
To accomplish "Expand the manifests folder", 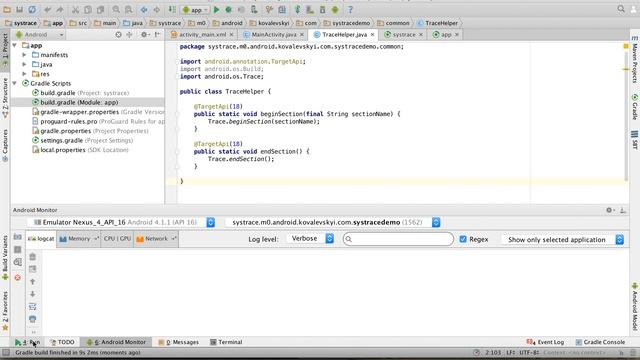I will tap(24, 55).
